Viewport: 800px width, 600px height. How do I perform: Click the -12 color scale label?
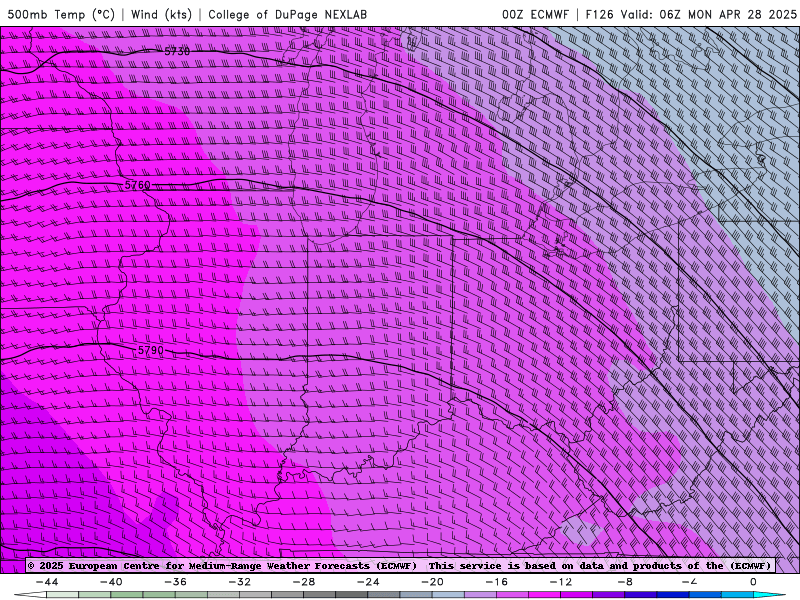point(560,582)
